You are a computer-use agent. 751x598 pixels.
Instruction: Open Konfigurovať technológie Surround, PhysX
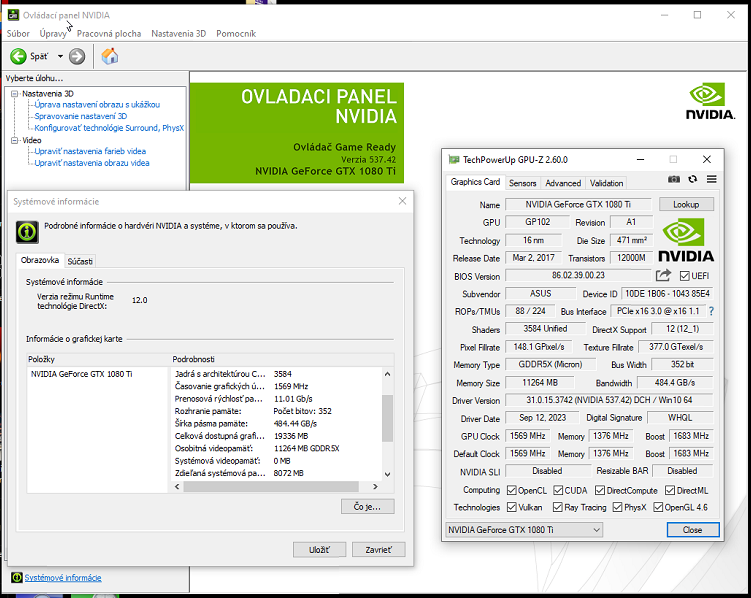point(109,128)
